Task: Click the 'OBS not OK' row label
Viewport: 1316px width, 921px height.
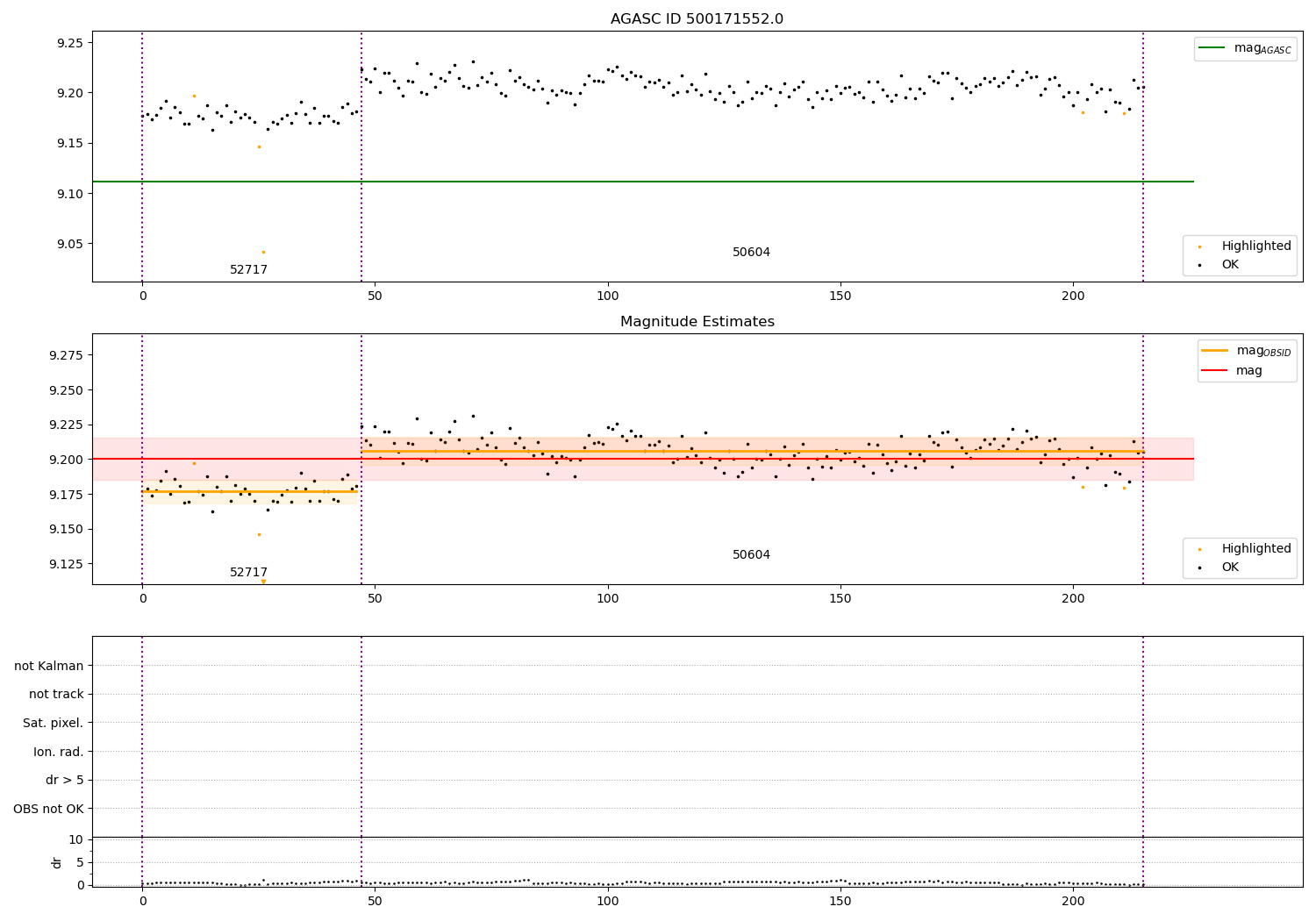Action: [49, 809]
